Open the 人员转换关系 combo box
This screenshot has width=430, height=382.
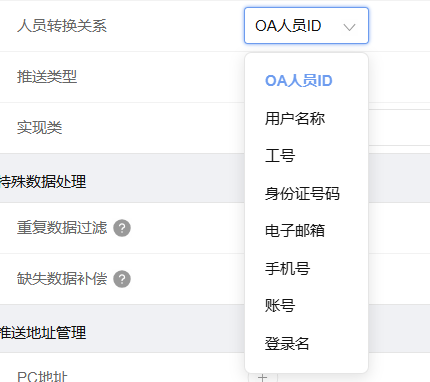[x=306, y=26]
